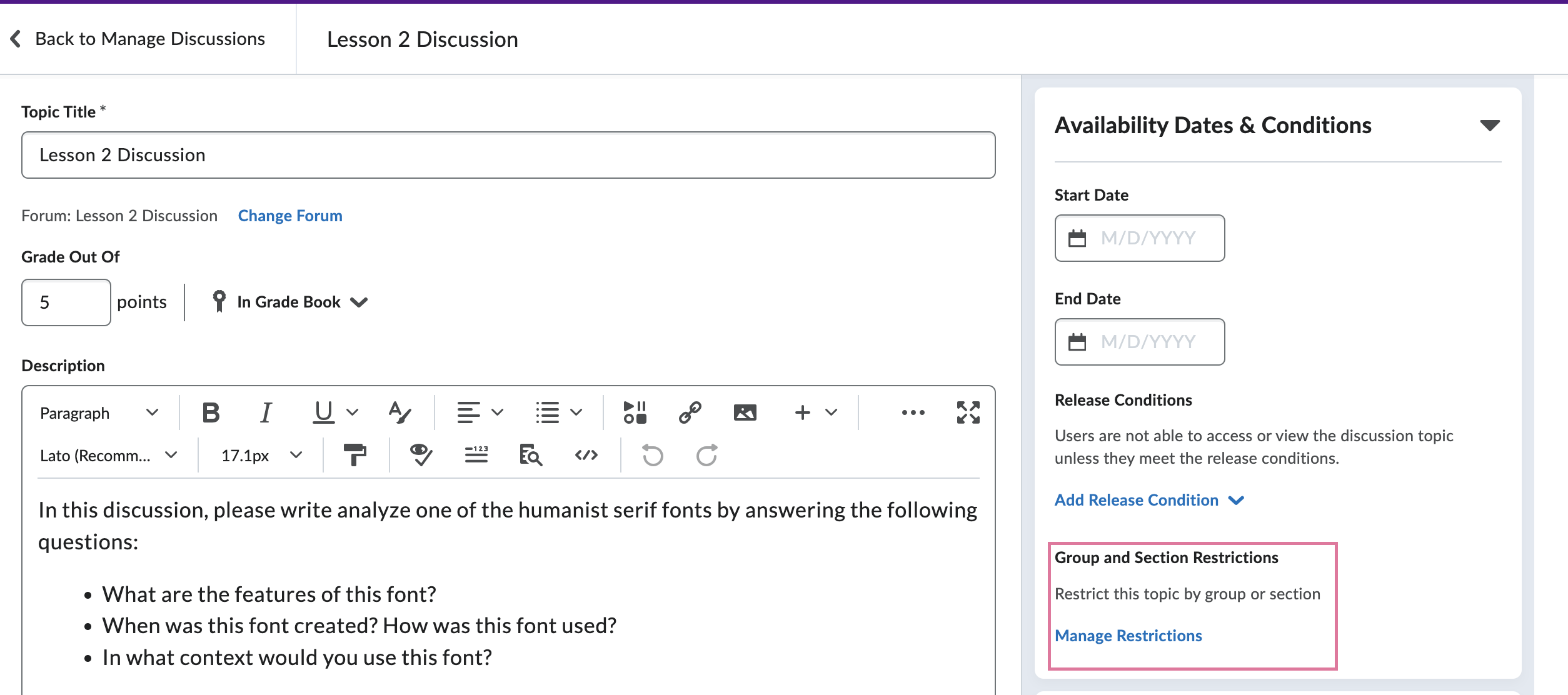
Task: Open the Insert Stuff media tool
Action: (634, 412)
